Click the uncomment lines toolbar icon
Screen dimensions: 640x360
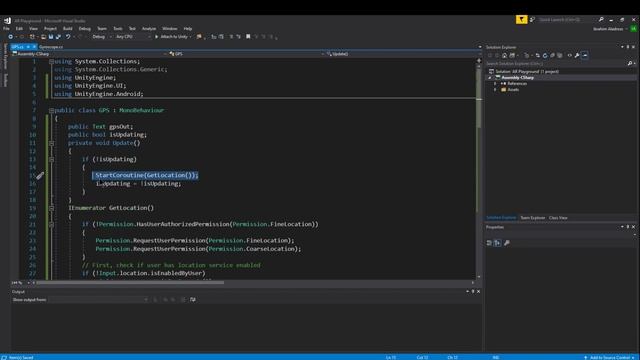click(x=238, y=37)
